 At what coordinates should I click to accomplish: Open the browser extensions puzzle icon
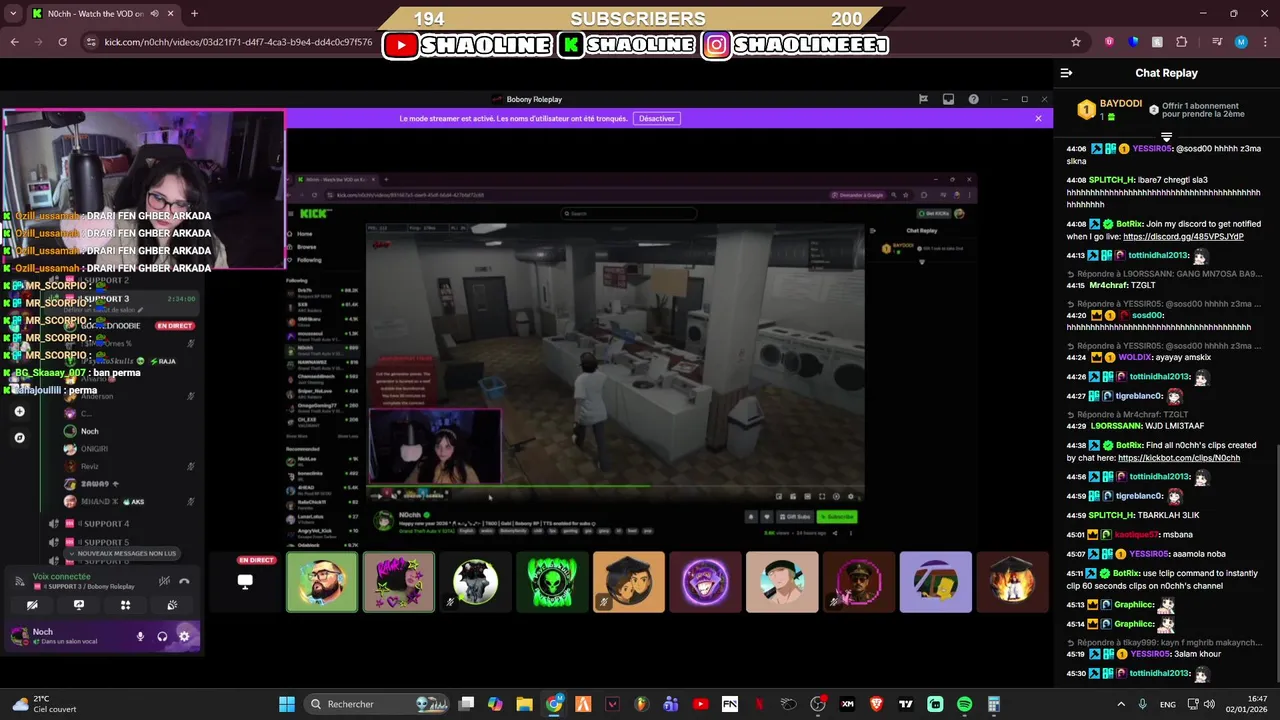tap(1182, 42)
